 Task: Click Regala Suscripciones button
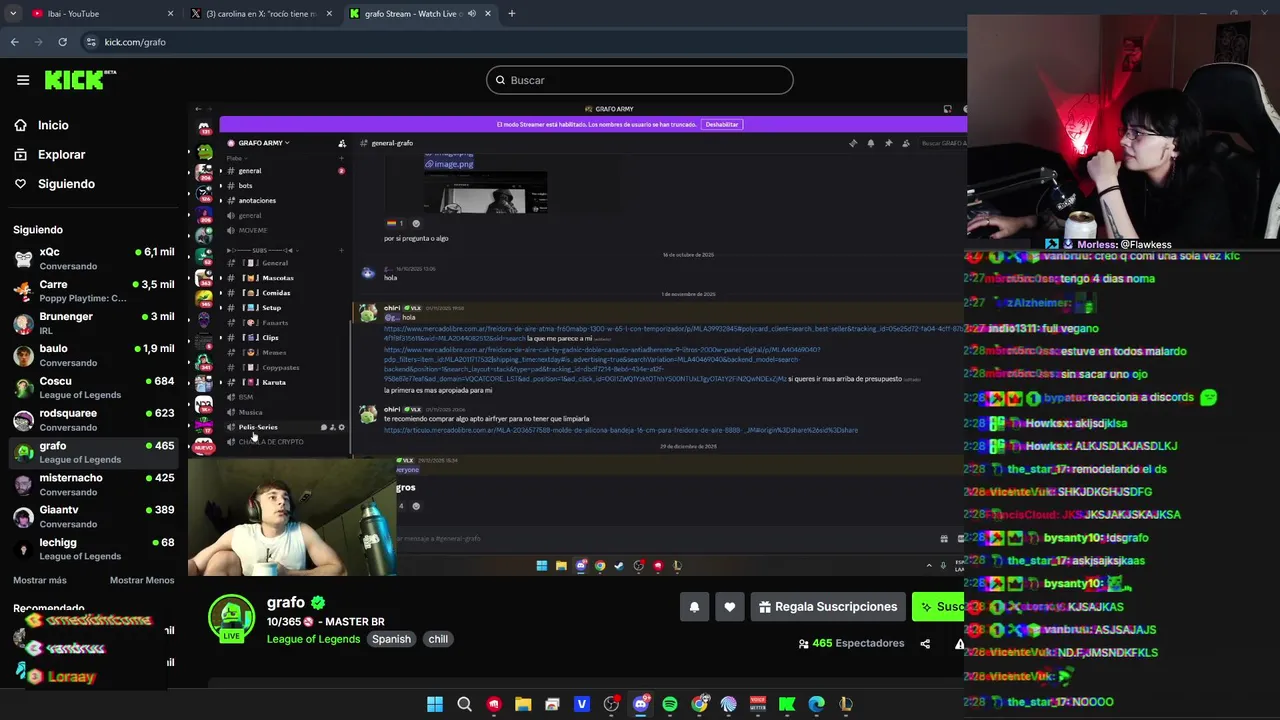(828, 607)
